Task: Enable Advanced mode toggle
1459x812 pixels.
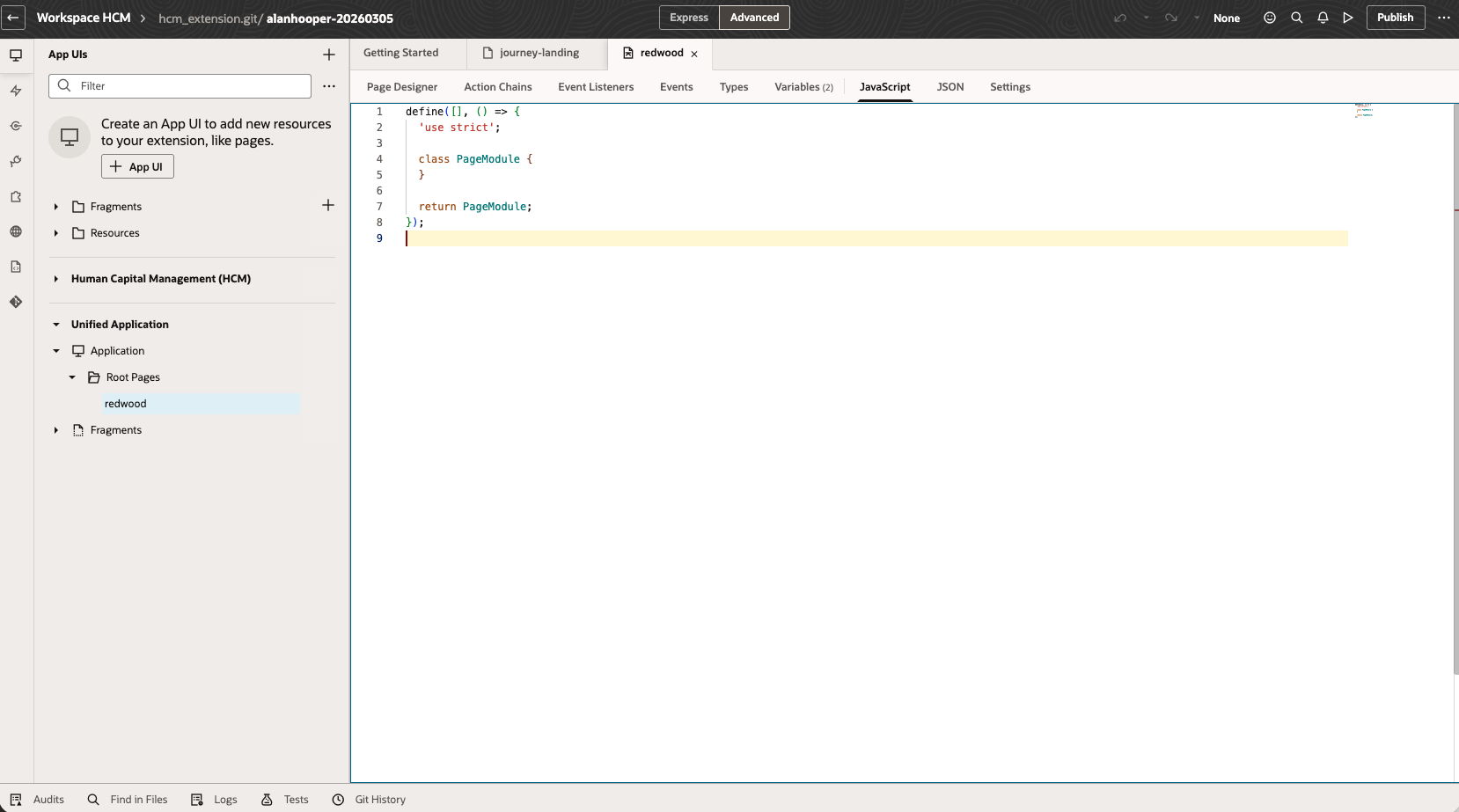Action: (x=753, y=17)
